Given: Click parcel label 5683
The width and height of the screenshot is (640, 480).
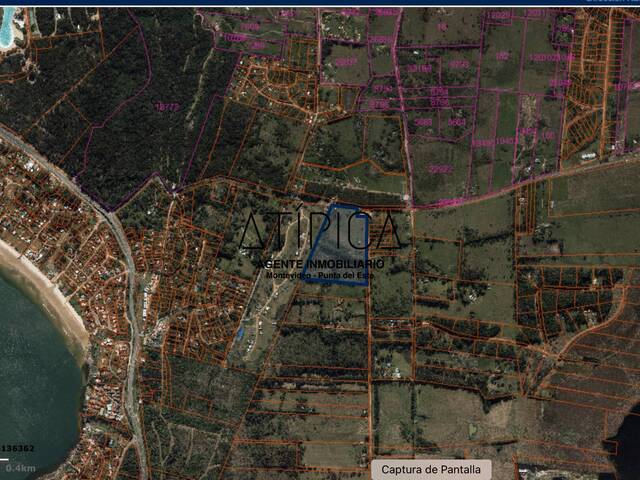Looking at the screenshot, I should [424, 122].
